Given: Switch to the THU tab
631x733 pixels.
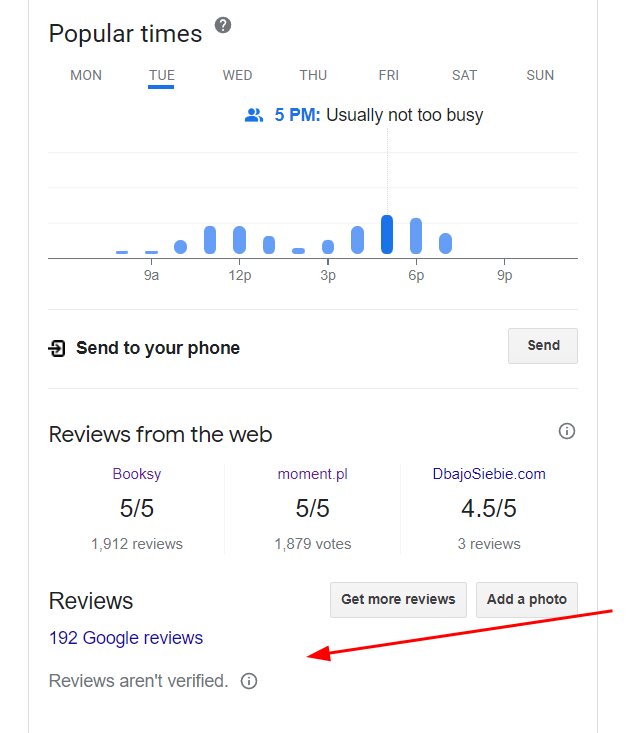Looking at the screenshot, I should coord(313,75).
